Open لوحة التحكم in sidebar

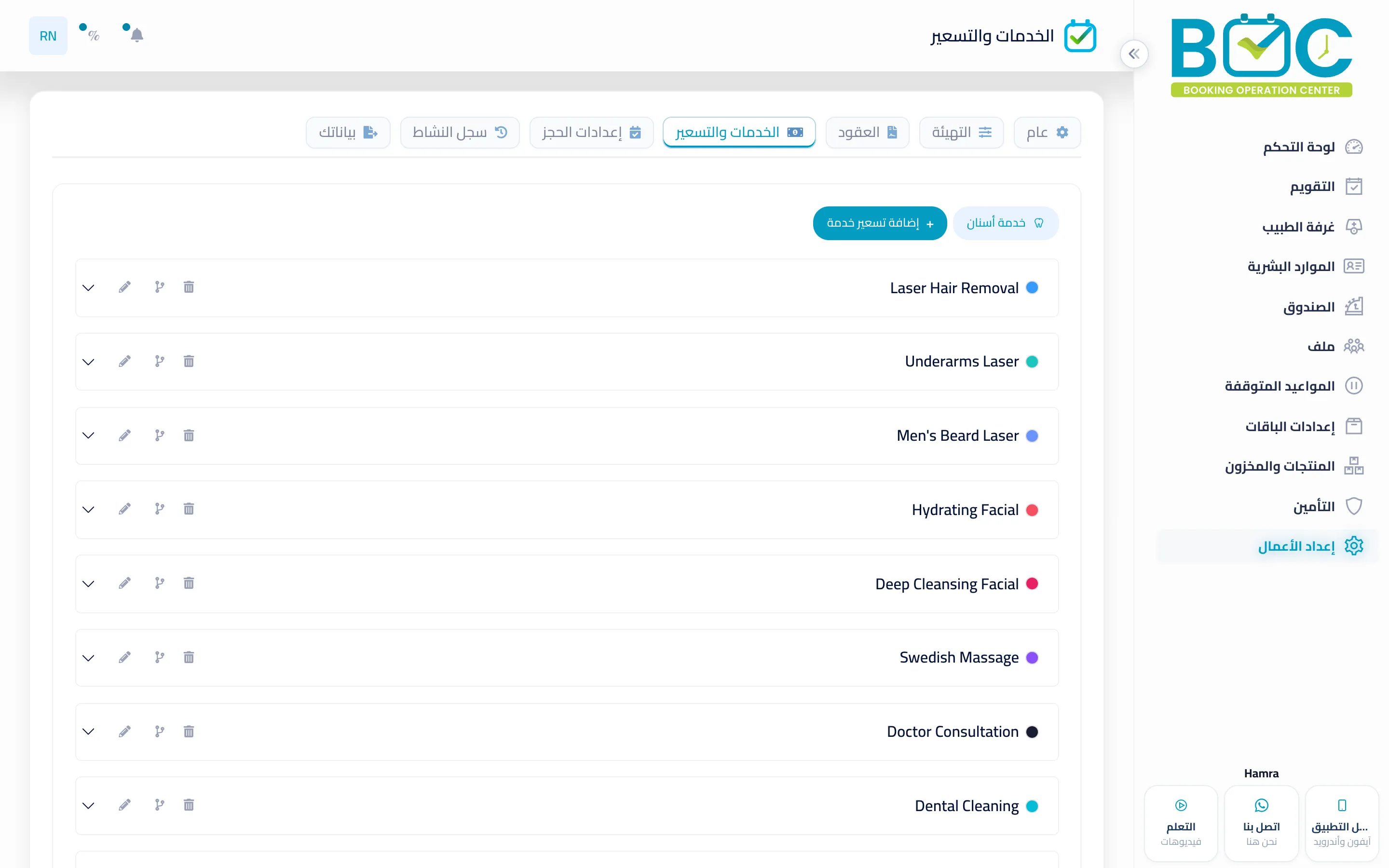pyautogui.click(x=1313, y=147)
